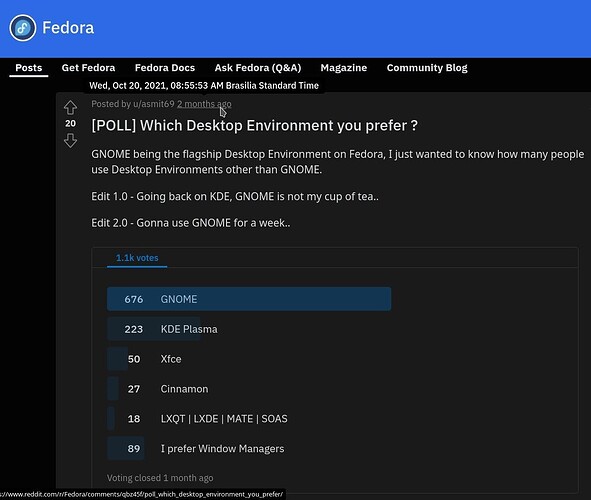
Task: Click the 'Edit 2.0 - Gonna use GNOME' line
Action: coord(191,223)
